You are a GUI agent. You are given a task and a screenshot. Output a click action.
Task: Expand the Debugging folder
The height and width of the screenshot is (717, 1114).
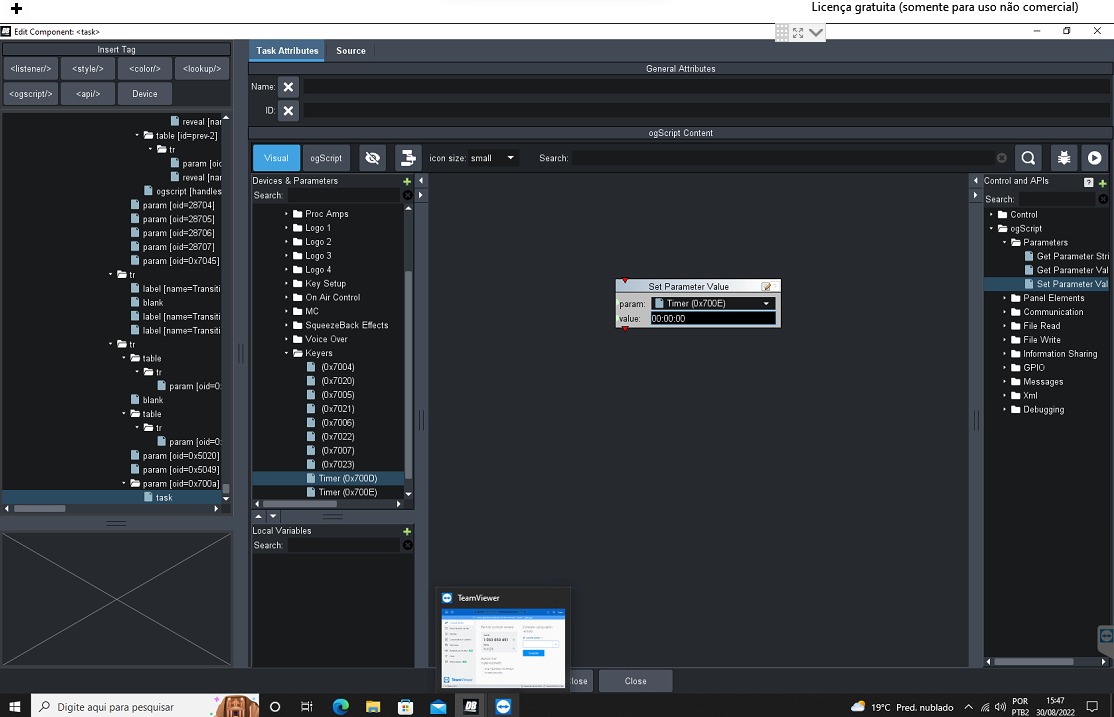coord(1005,410)
